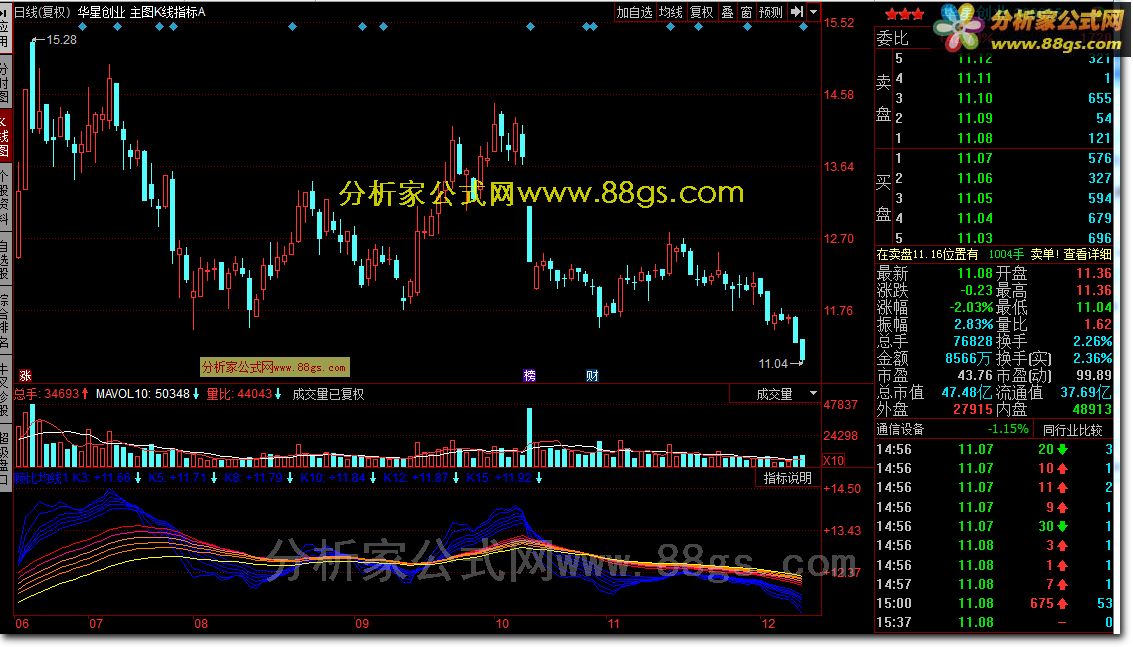The image size is (1133, 647).
Task: Click the 指标说明 button
Action: coord(788,478)
